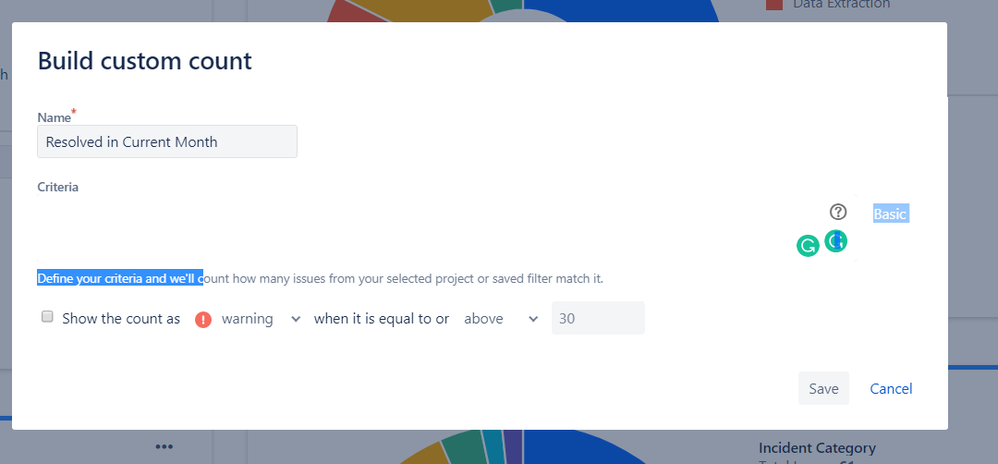This screenshot has height=464, width=998.
Task: Save the custom count
Action: (x=824, y=388)
